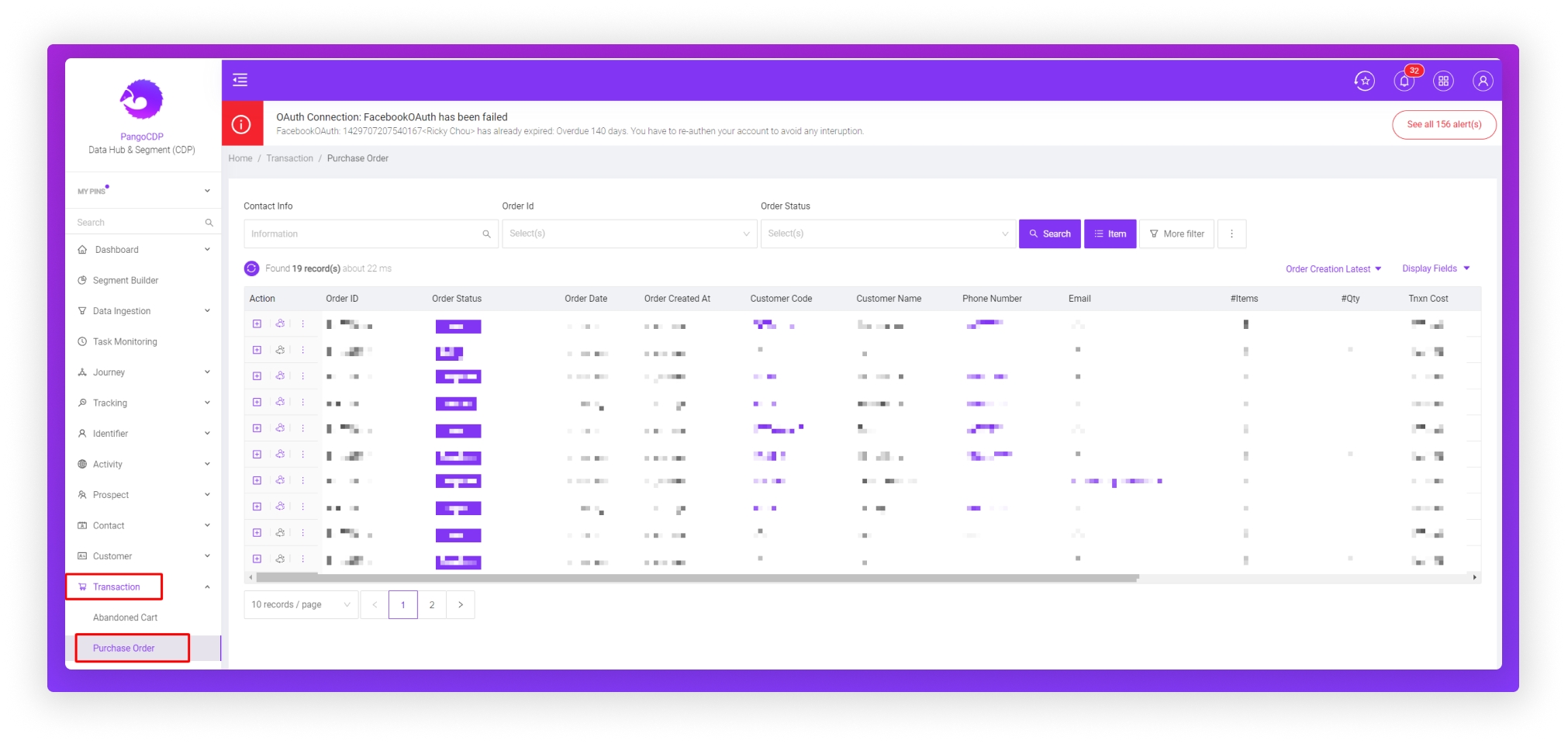This screenshot has width=1568, height=744.
Task: Click the Contact Info information field
Action: (x=363, y=234)
